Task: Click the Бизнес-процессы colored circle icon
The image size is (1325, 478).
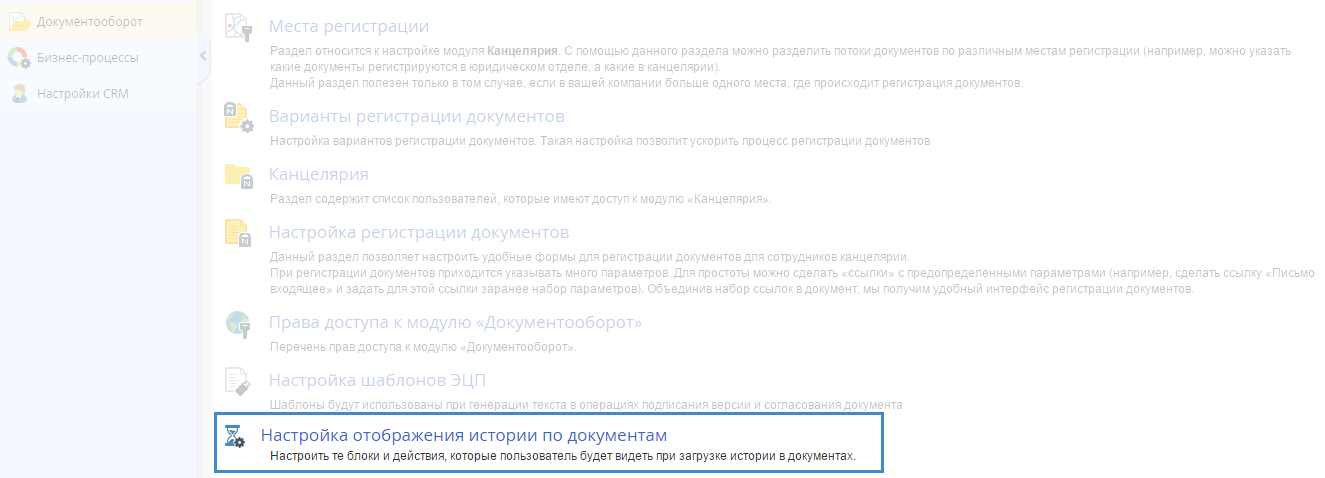Action: 19,57
